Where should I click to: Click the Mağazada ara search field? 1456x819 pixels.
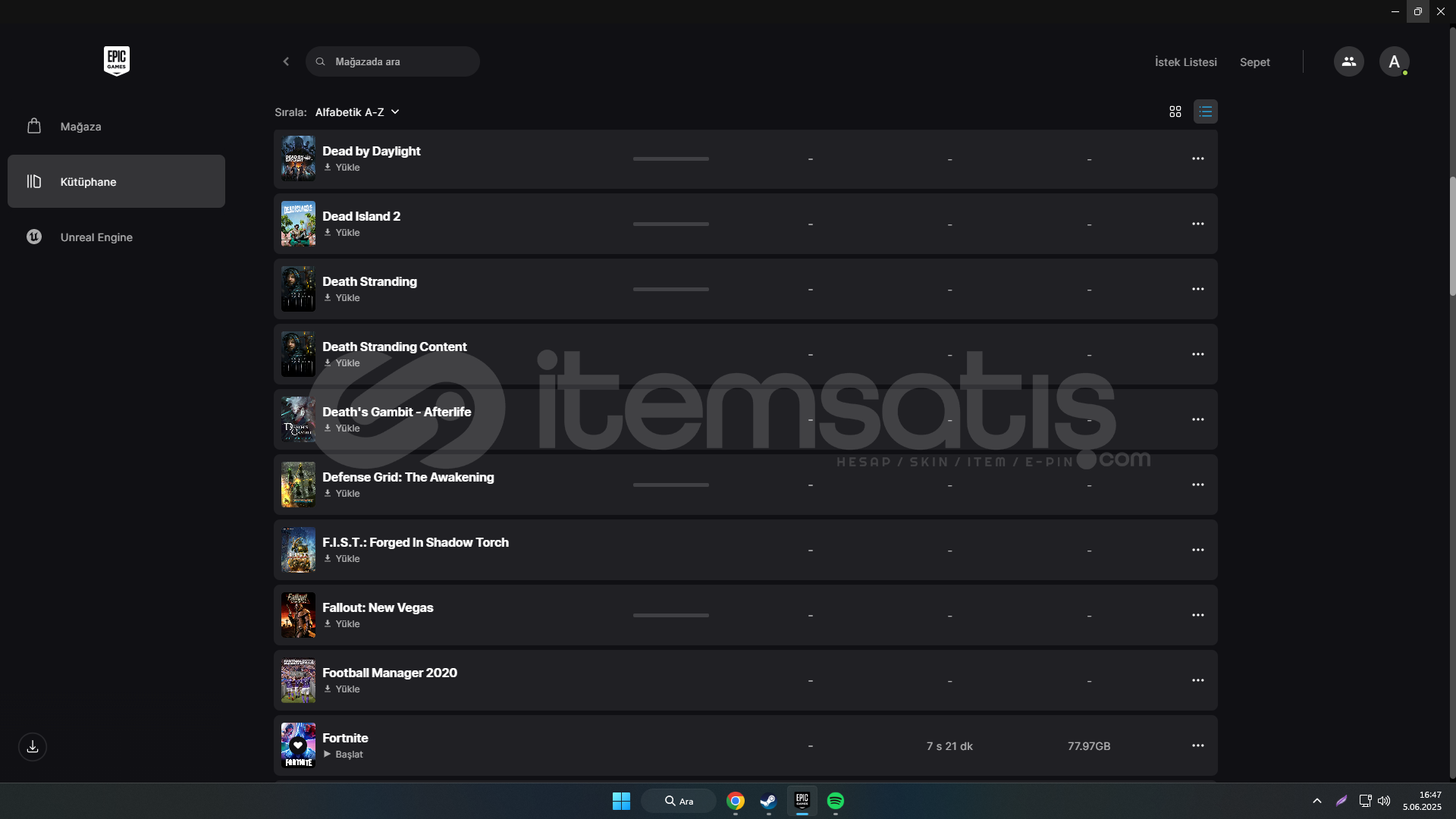tap(393, 61)
